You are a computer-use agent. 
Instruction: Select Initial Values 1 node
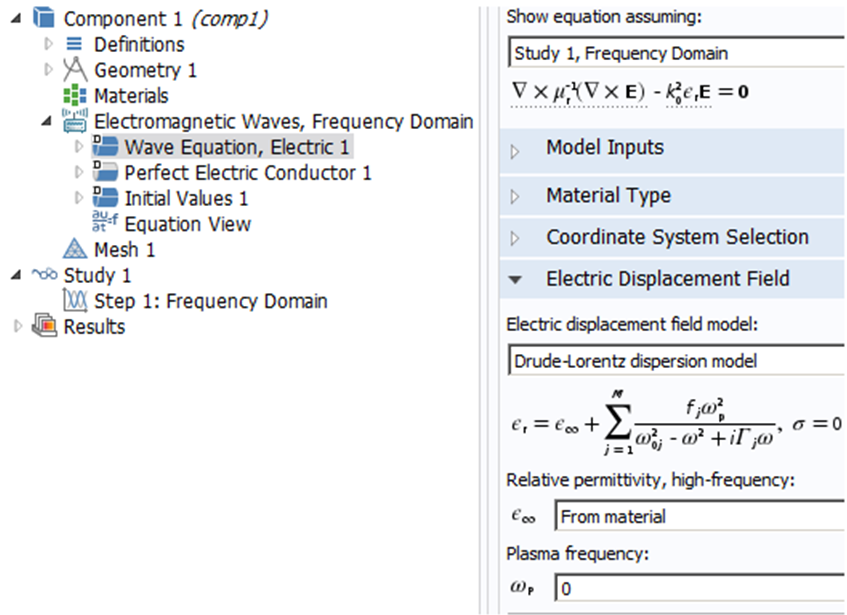(185, 198)
